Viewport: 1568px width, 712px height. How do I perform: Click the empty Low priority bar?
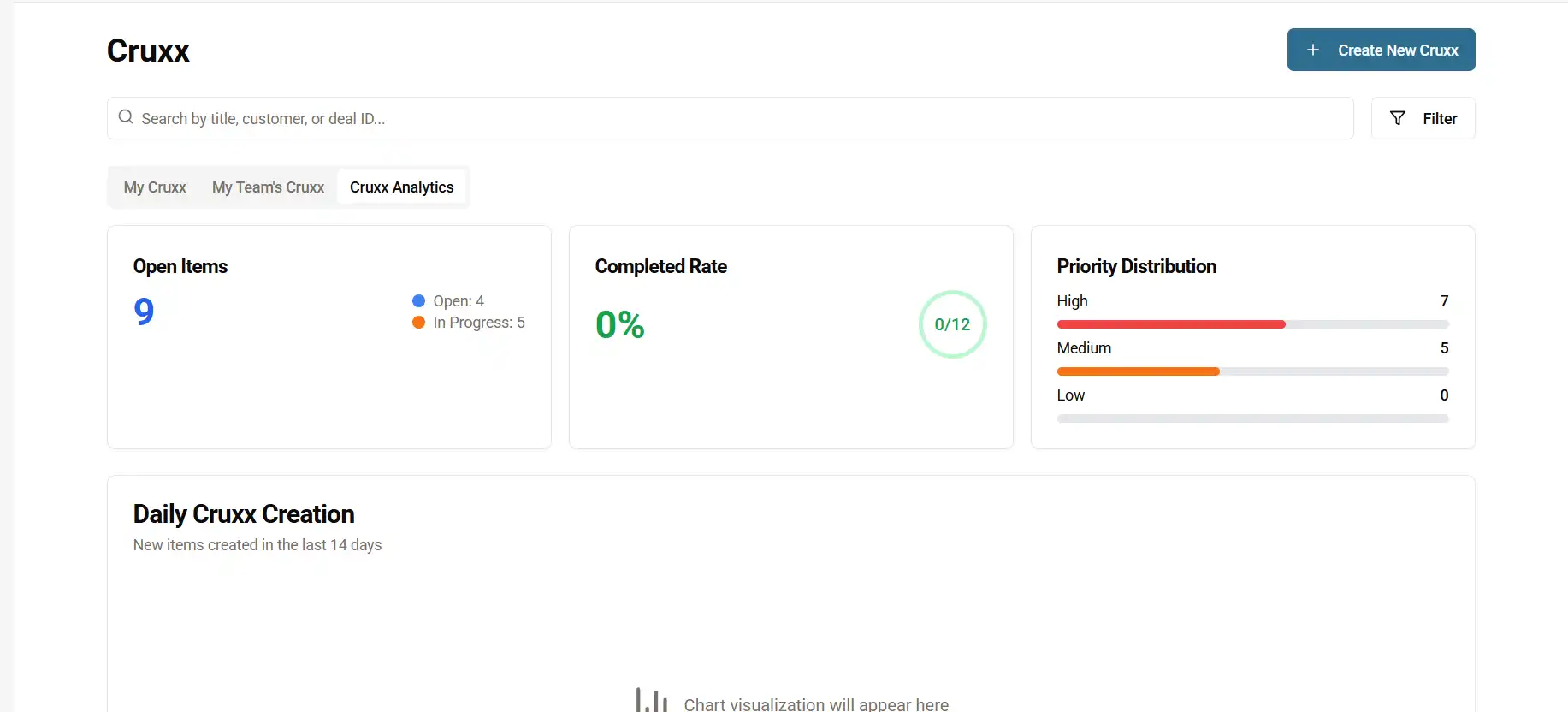1252,418
